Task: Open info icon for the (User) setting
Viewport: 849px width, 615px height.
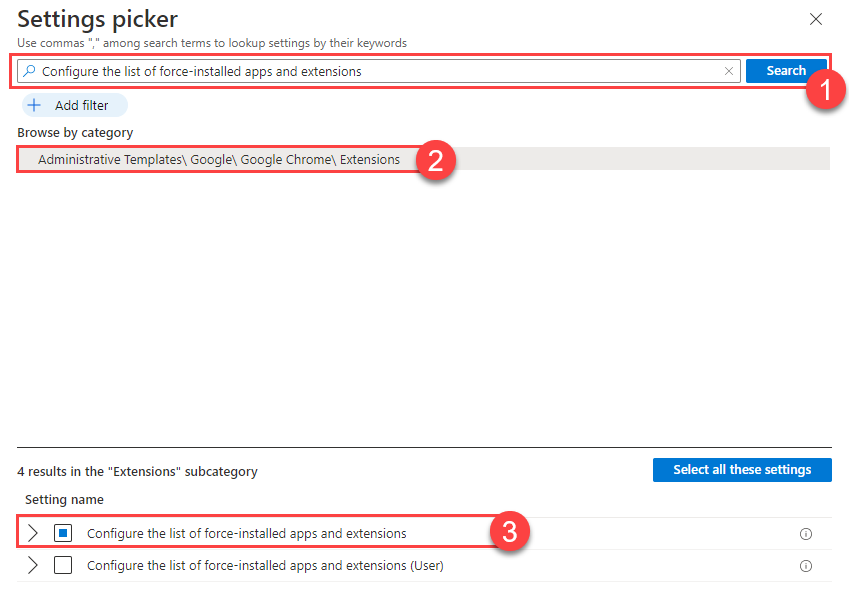Action: [806, 566]
